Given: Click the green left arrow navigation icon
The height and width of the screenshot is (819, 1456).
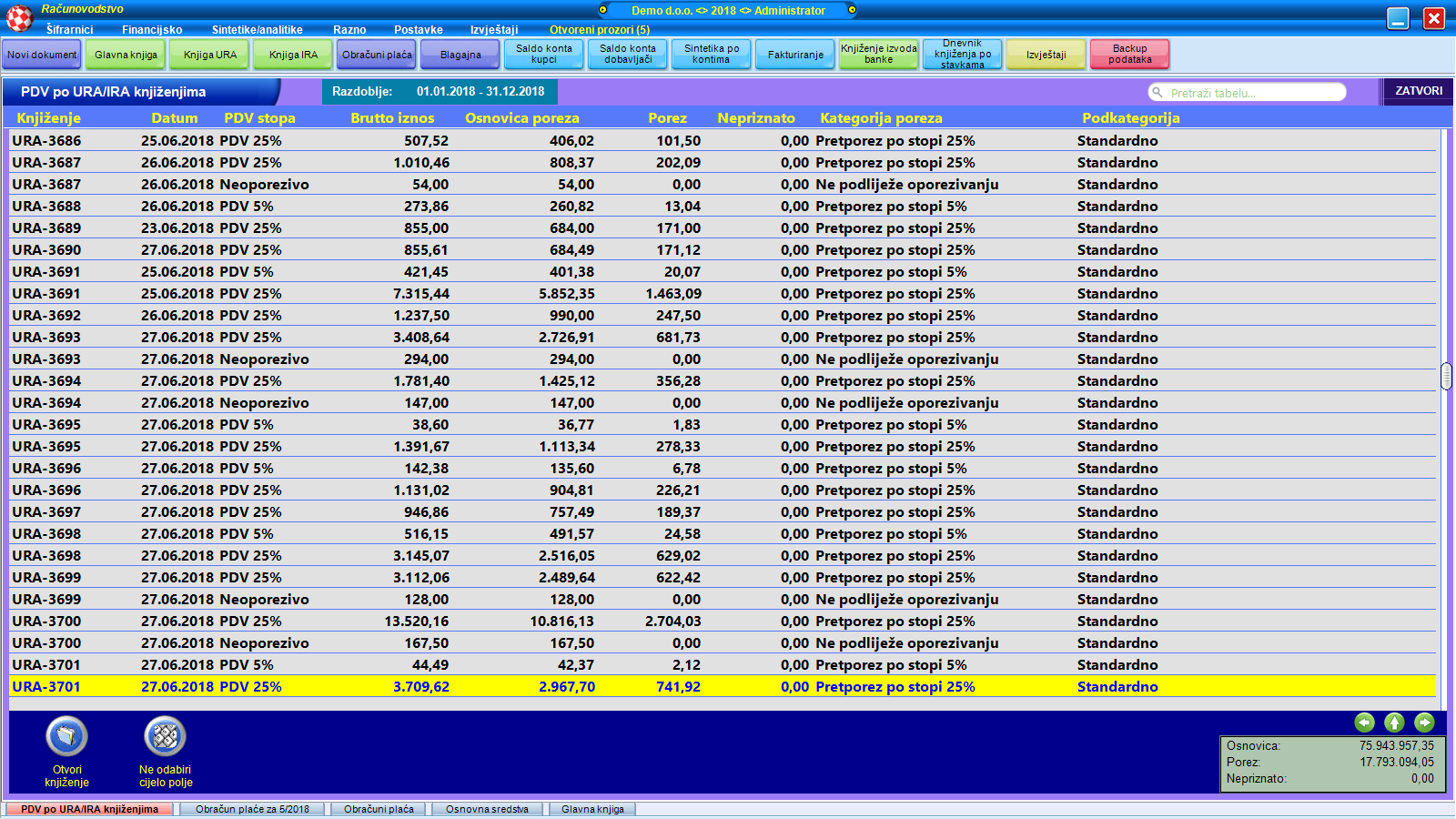Looking at the screenshot, I should [1364, 723].
